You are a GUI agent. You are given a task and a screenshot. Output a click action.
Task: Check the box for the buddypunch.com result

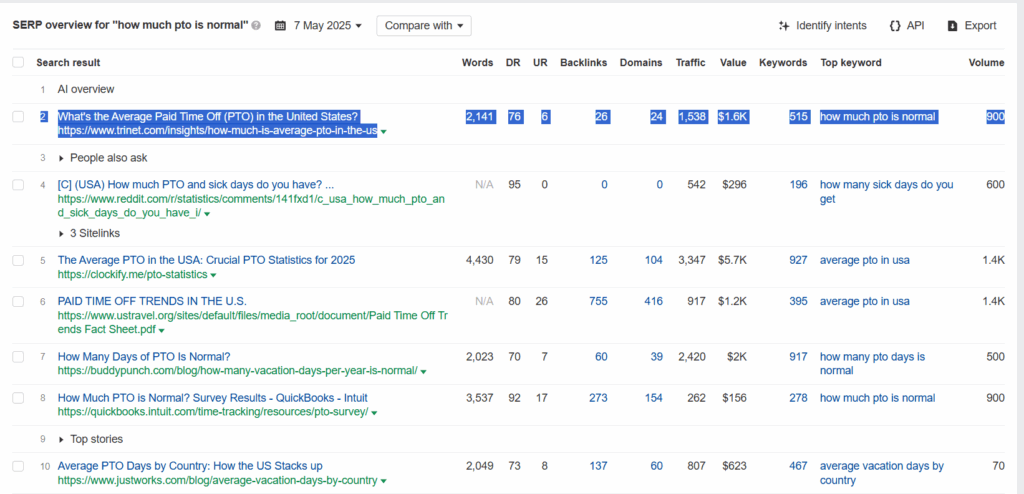(x=18, y=357)
